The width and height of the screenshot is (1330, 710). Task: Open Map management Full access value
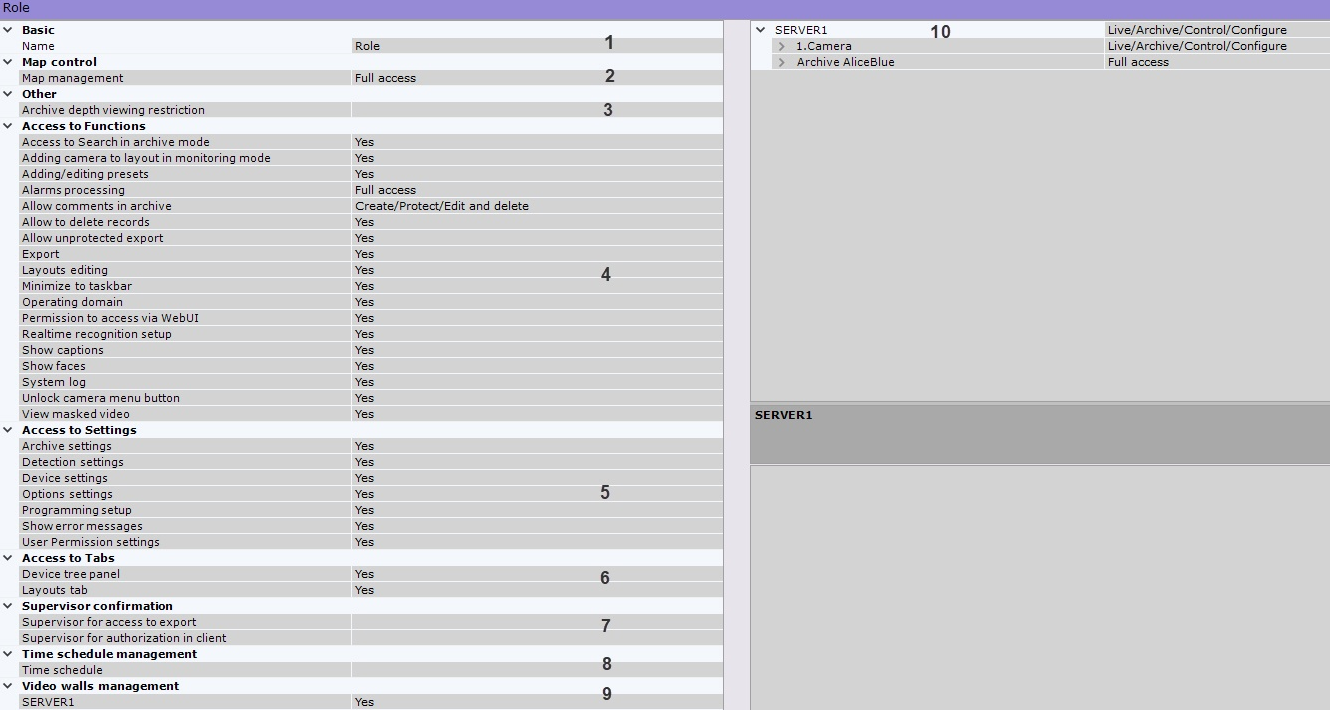[536, 78]
